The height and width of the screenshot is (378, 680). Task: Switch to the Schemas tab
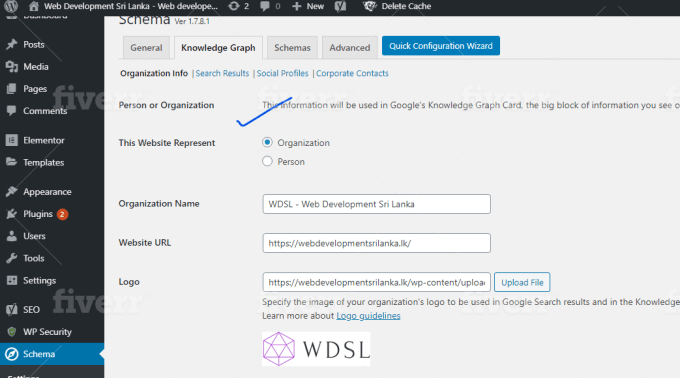[292, 48]
